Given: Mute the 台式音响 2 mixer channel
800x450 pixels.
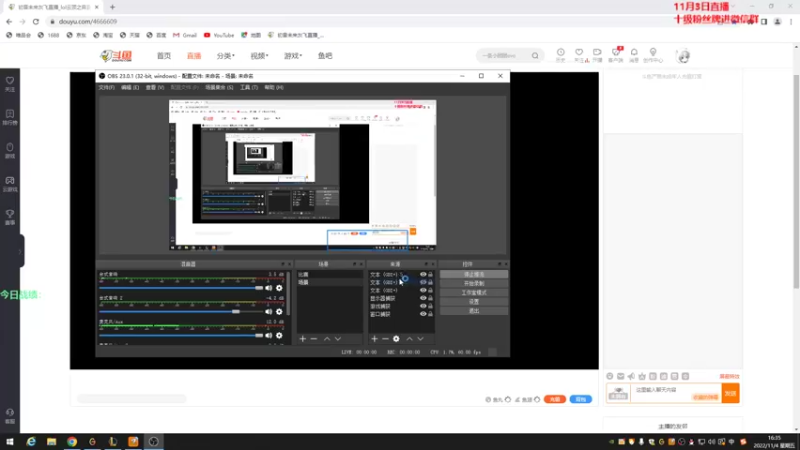Looking at the screenshot, I should coord(268,312).
